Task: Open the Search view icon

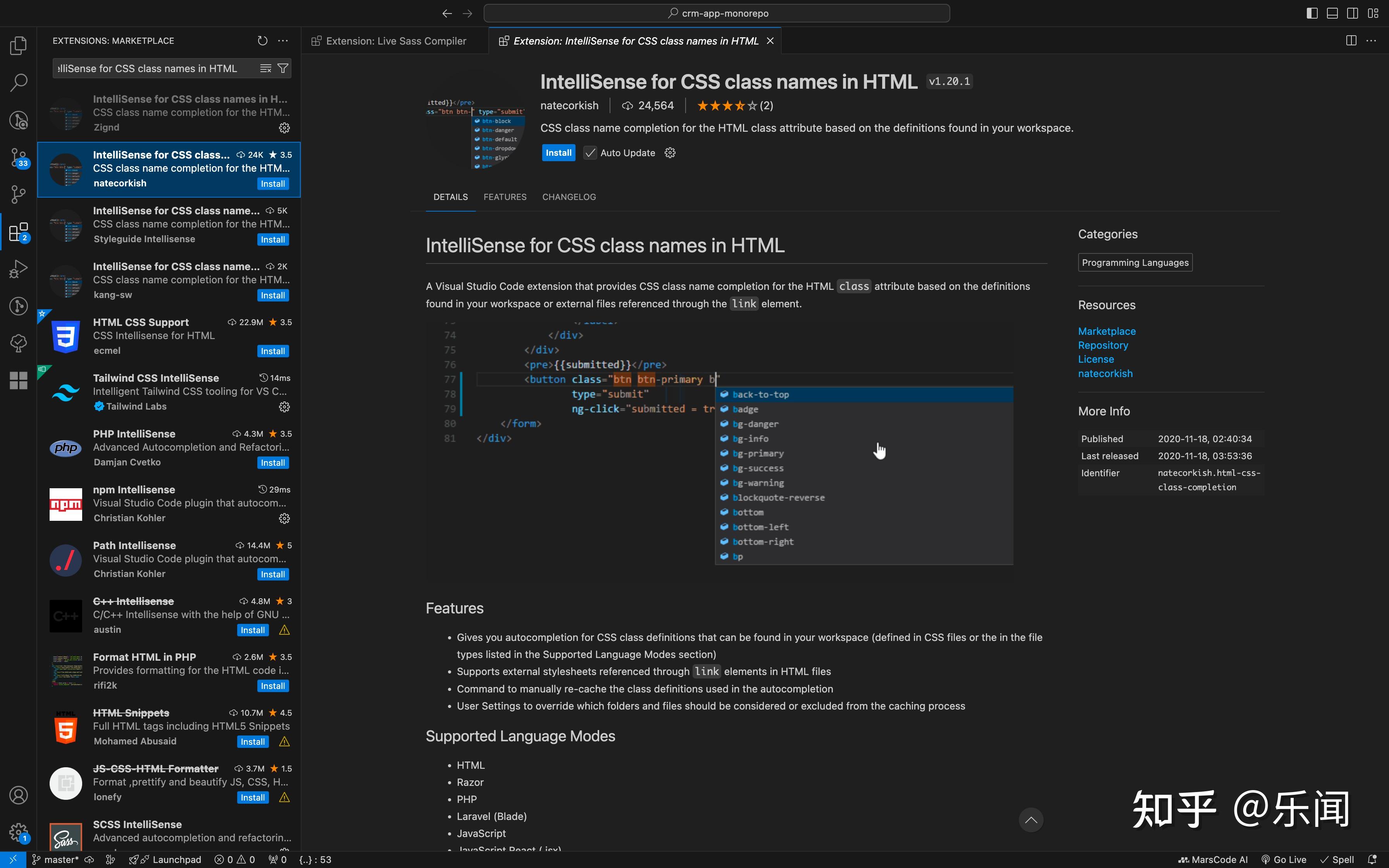Action: (18, 82)
